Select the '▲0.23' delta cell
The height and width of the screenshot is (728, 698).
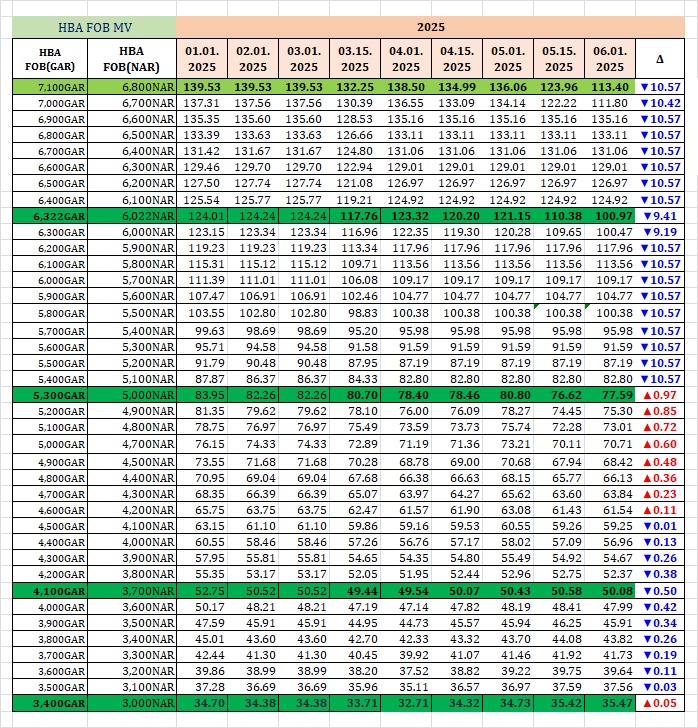pos(660,494)
